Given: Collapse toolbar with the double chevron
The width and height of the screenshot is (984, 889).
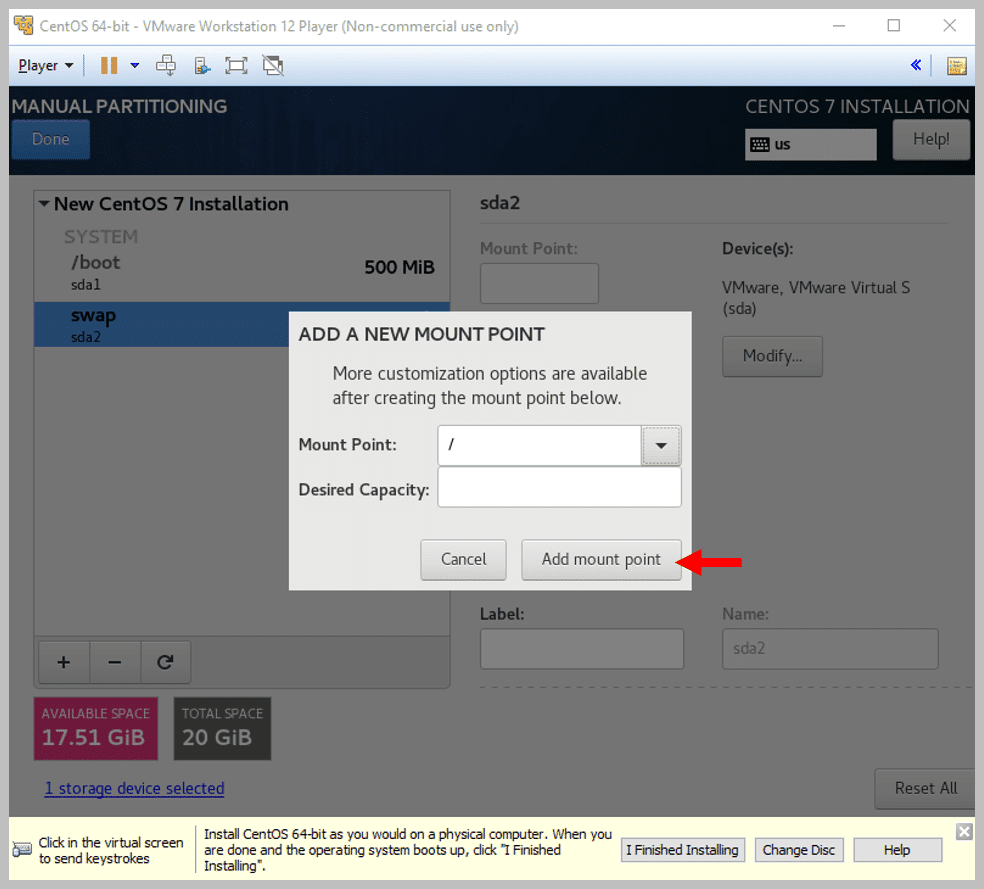Looking at the screenshot, I should pyautogui.click(x=916, y=65).
